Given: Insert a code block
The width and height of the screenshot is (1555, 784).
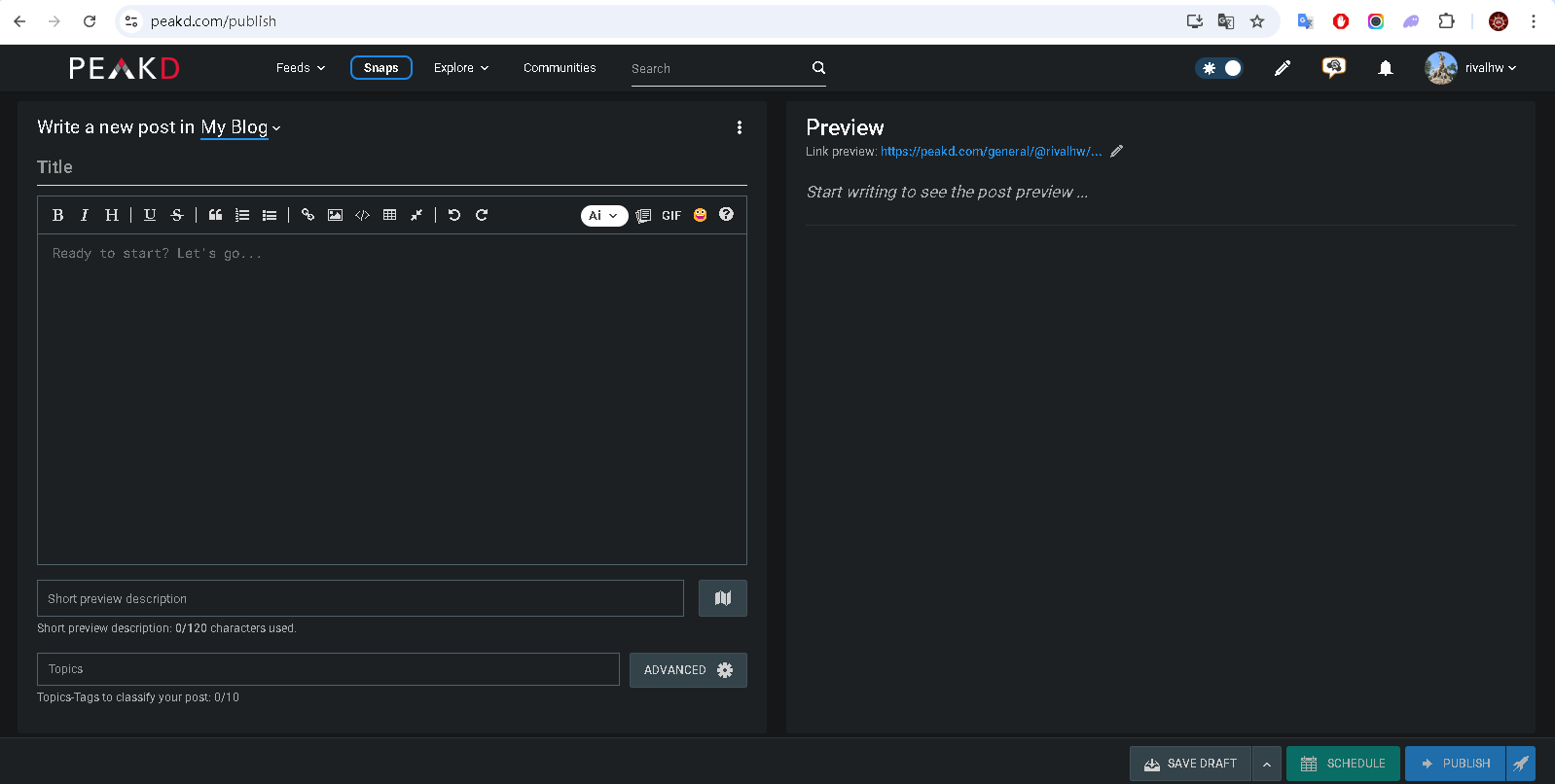Looking at the screenshot, I should point(362,215).
